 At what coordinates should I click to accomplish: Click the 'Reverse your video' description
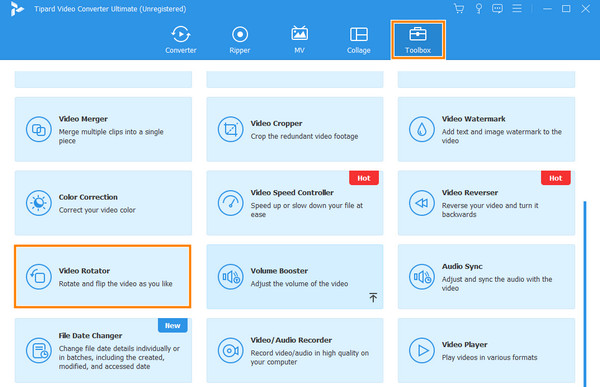click(x=490, y=210)
